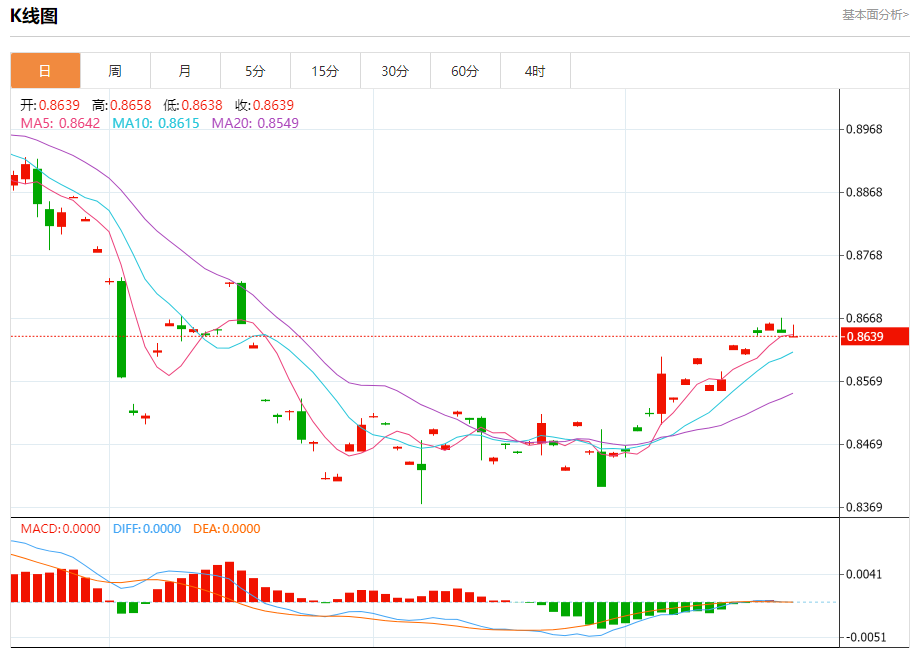Open the 基本面分析 link
Image resolution: width=914 pixels, height=648 pixels.
(875, 15)
